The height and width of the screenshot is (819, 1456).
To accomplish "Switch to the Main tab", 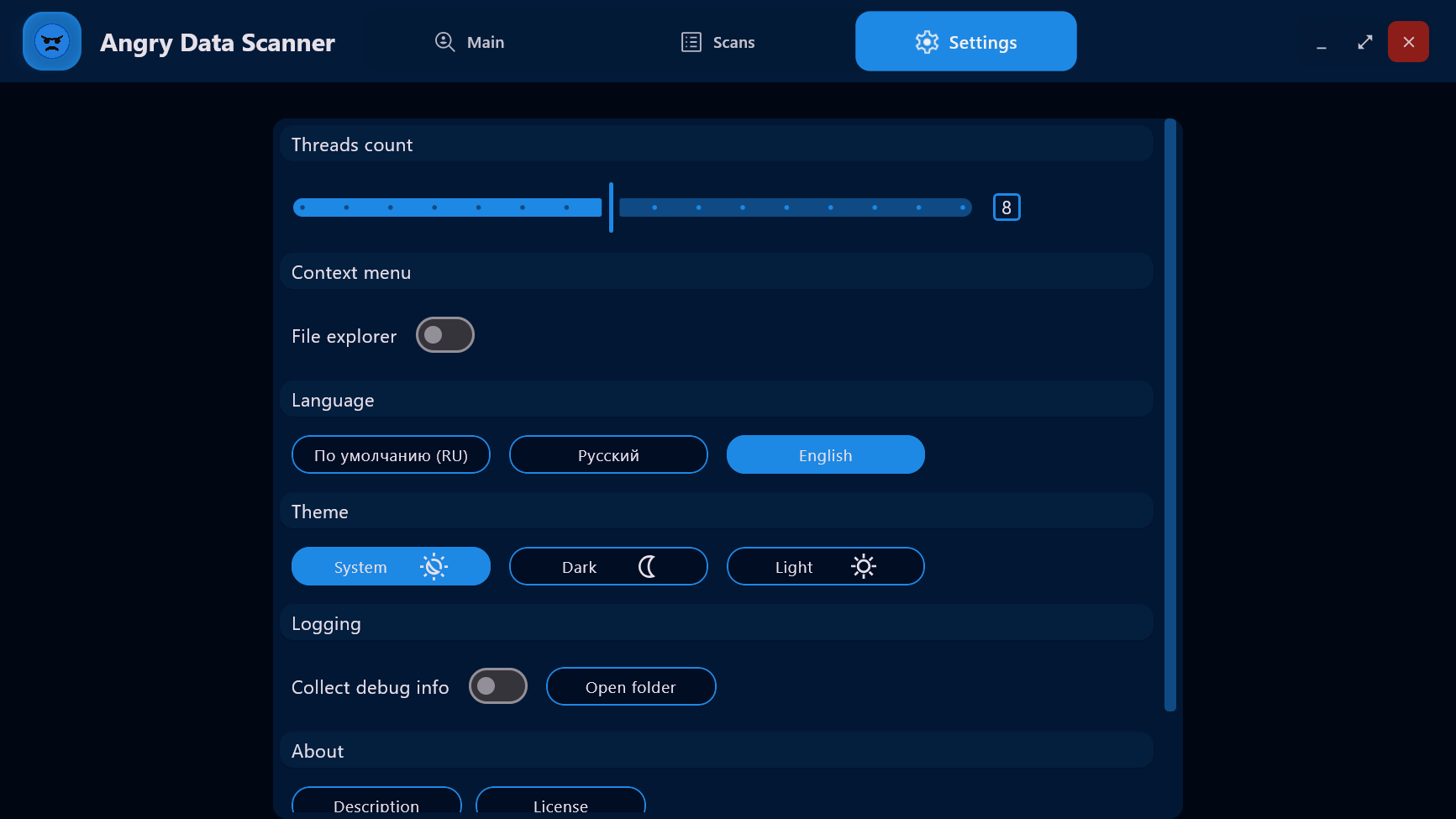I will tap(470, 42).
